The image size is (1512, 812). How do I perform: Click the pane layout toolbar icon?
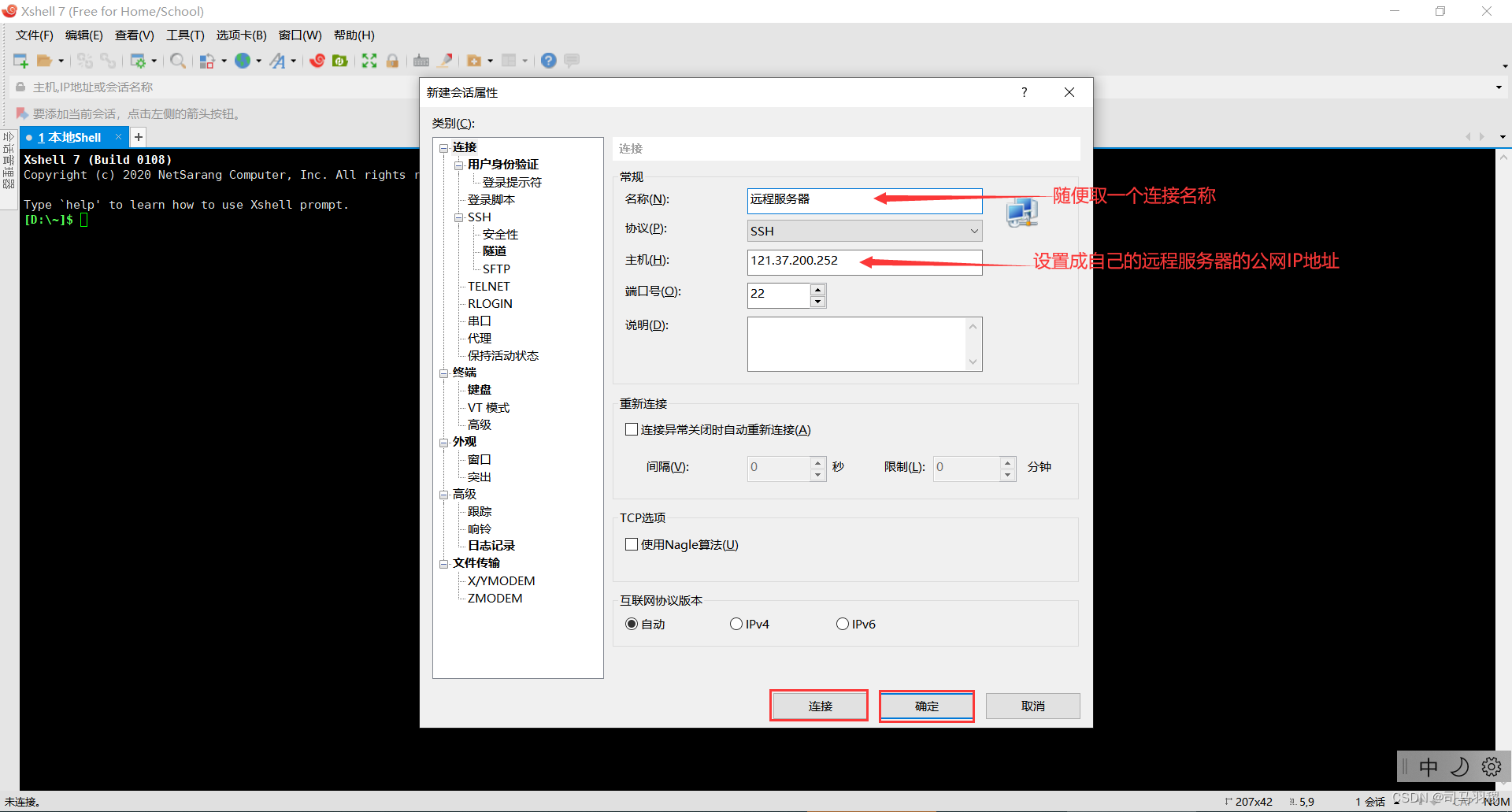[510, 61]
